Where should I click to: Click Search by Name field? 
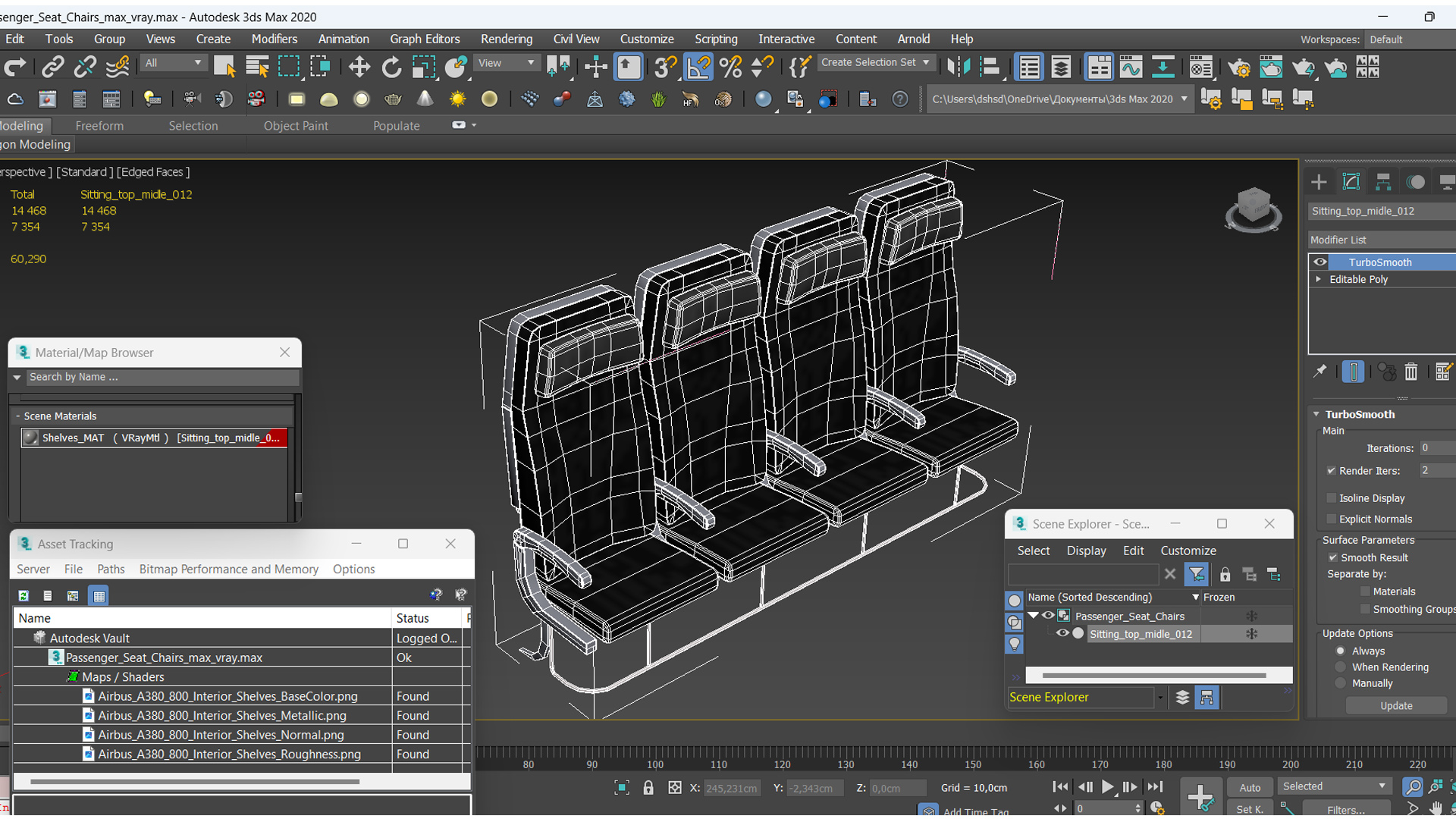coord(162,378)
